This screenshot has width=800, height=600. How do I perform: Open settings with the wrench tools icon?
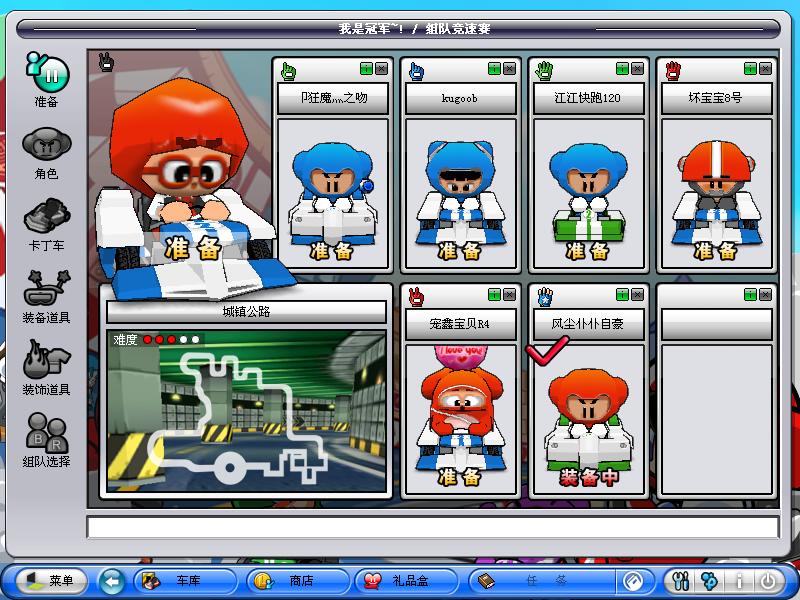click(681, 581)
